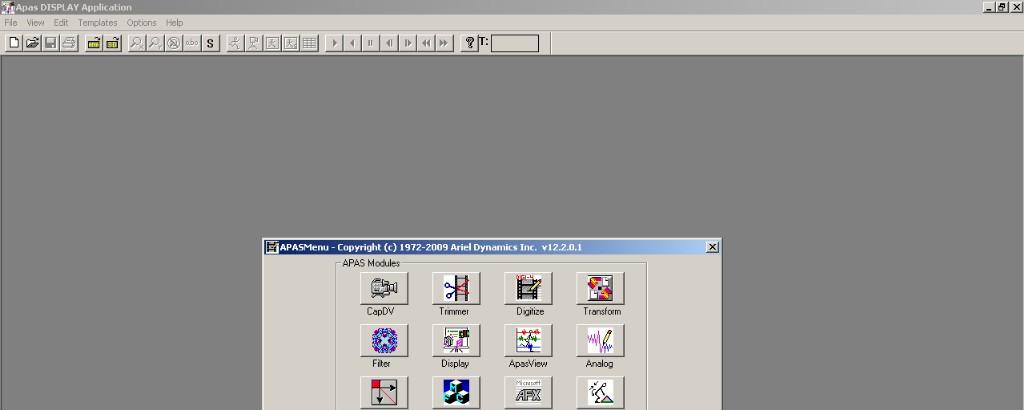Click the New document toolbar icon
Image resolution: width=1024 pixels, height=410 pixels.
(x=14, y=43)
